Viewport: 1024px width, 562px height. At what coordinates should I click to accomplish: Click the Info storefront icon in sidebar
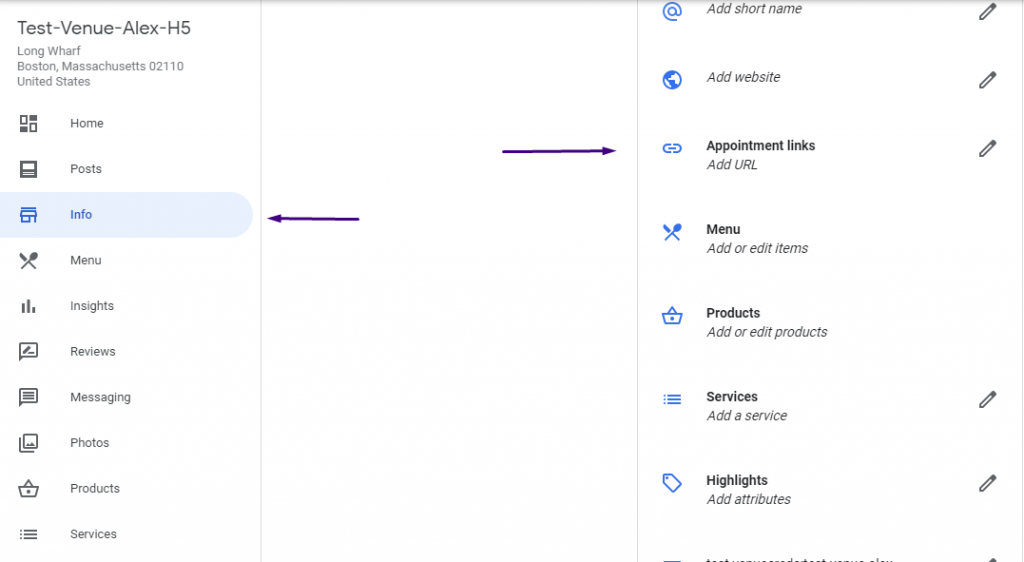click(x=28, y=215)
